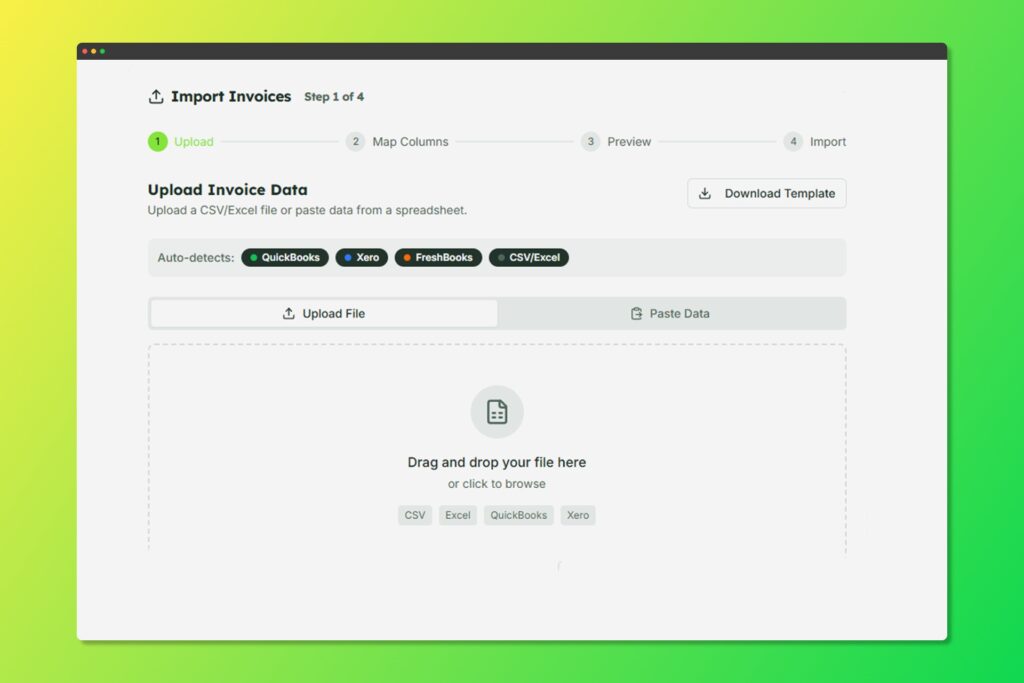The image size is (1024, 683).
Task: Click the download icon in Download Template
Action: [705, 194]
